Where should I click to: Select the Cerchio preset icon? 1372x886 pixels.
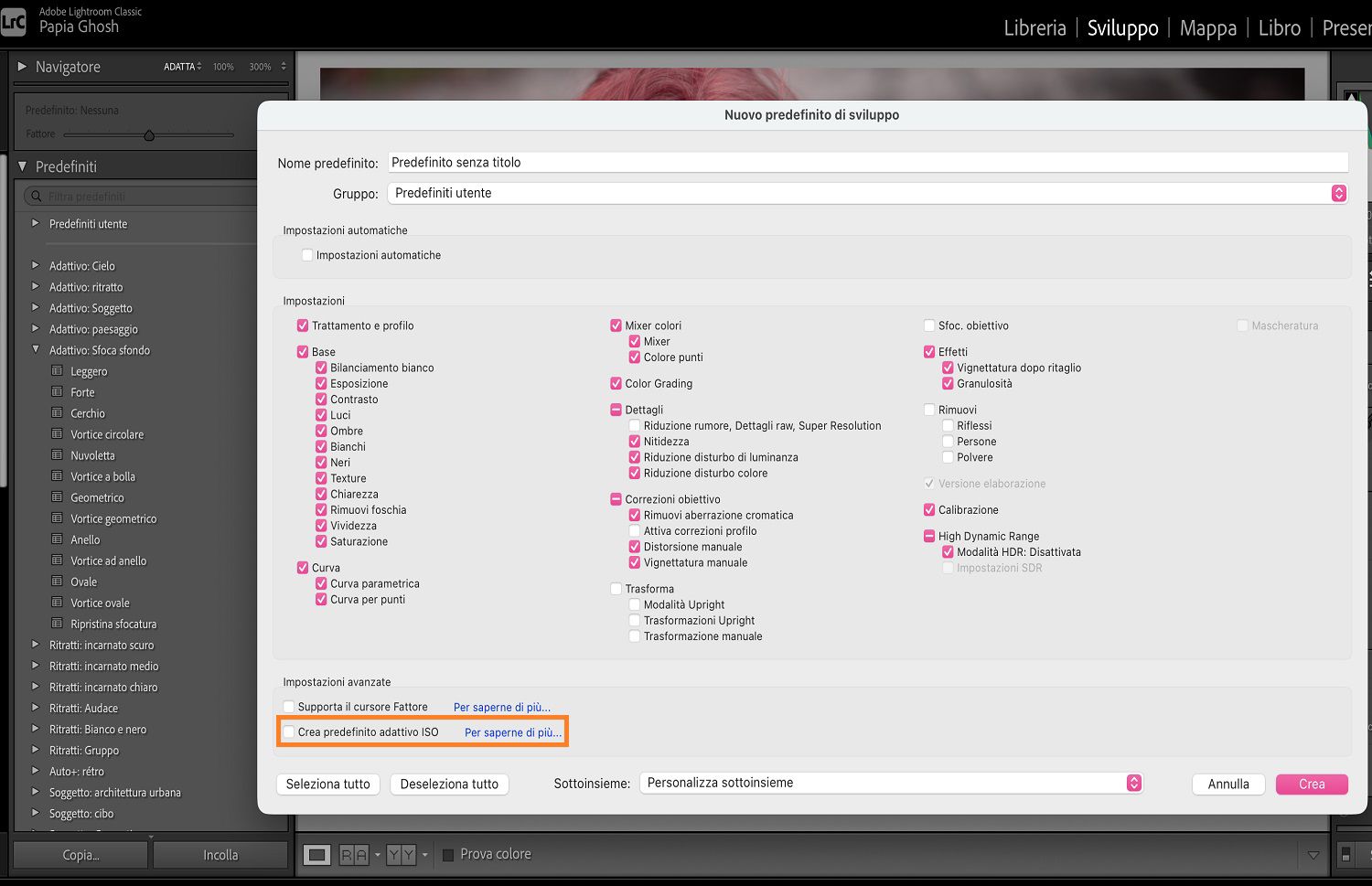click(x=57, y=413)
